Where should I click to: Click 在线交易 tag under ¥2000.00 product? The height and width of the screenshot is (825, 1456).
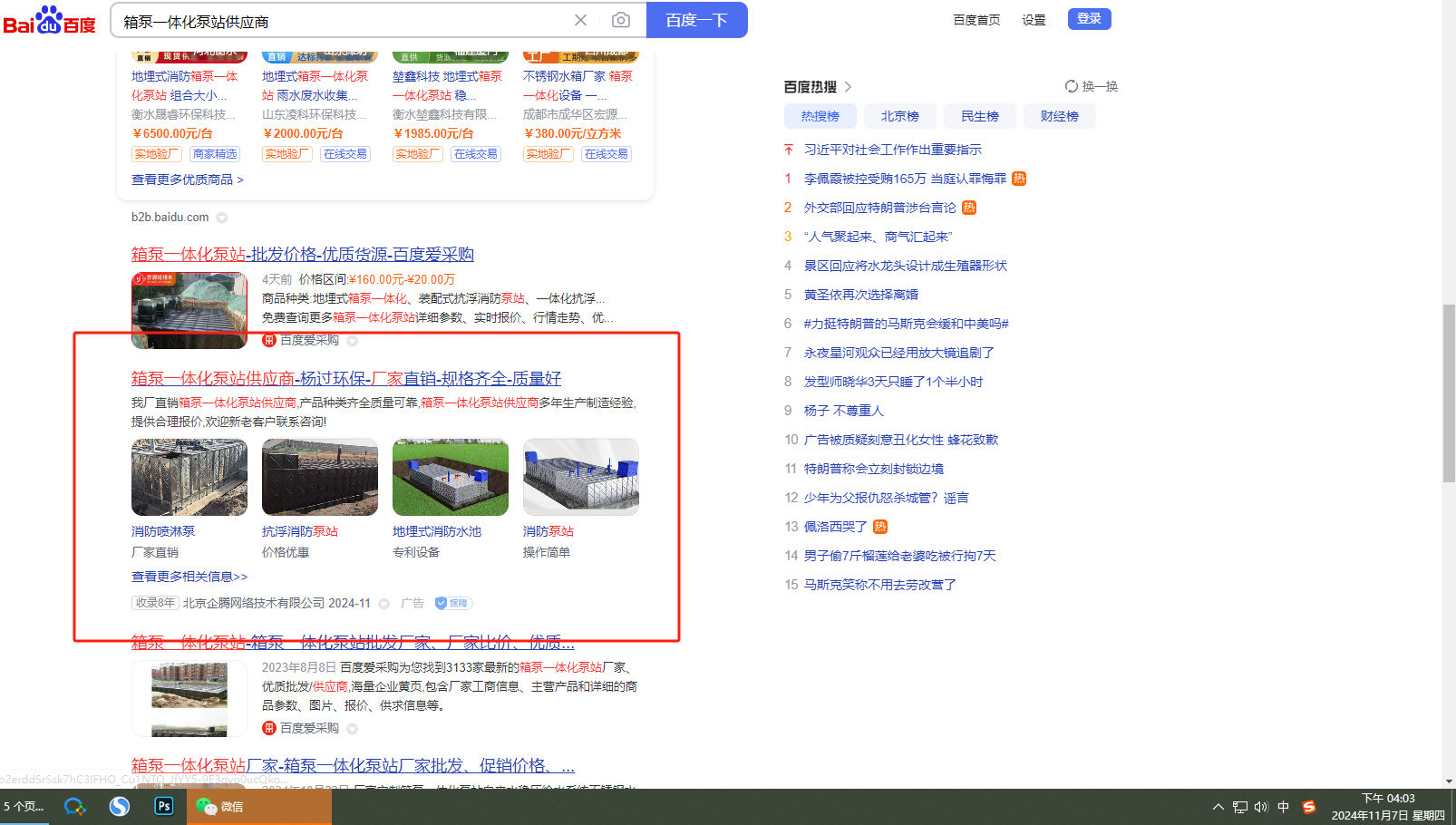(x=345, y=154)
